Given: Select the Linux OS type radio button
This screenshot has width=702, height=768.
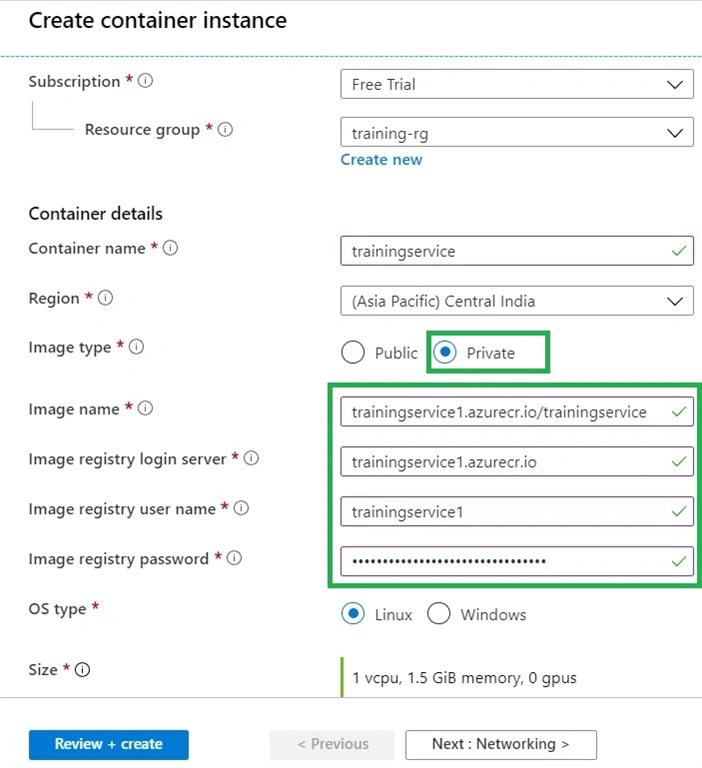Looking at the screenshot, I should click(353, 613).
